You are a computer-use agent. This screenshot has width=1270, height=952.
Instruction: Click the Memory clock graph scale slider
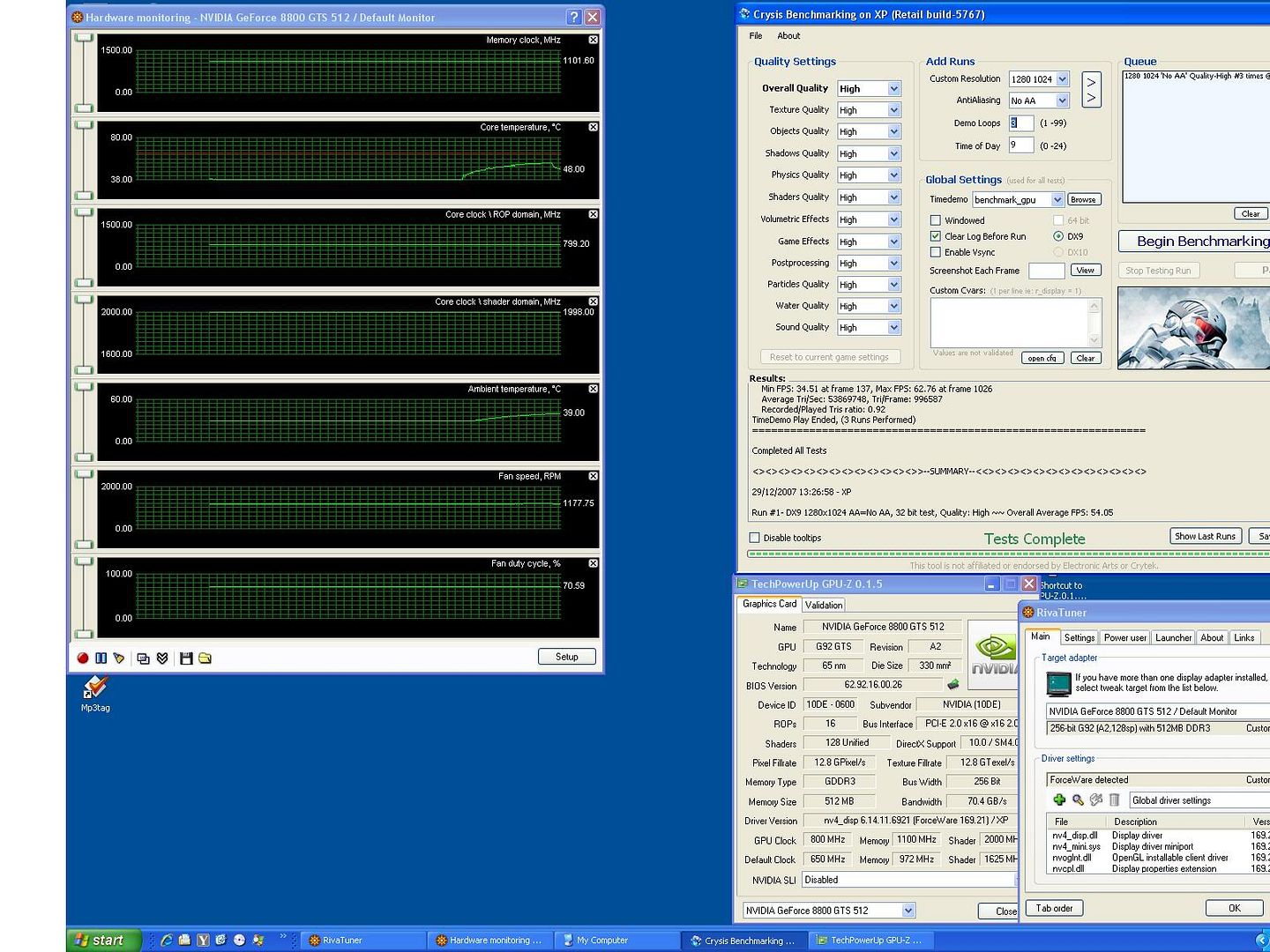[x=84, y=73]
